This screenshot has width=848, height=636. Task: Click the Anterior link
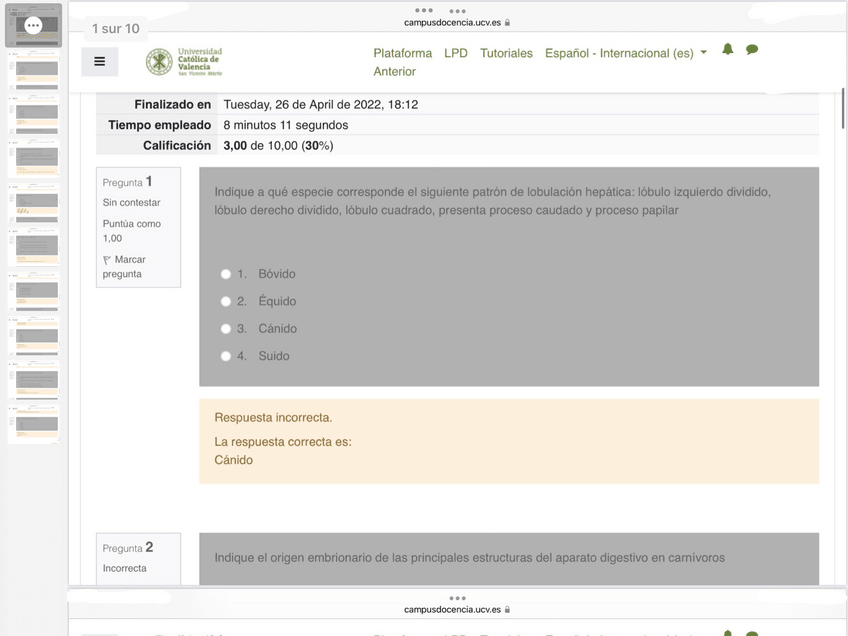point(395,71)
